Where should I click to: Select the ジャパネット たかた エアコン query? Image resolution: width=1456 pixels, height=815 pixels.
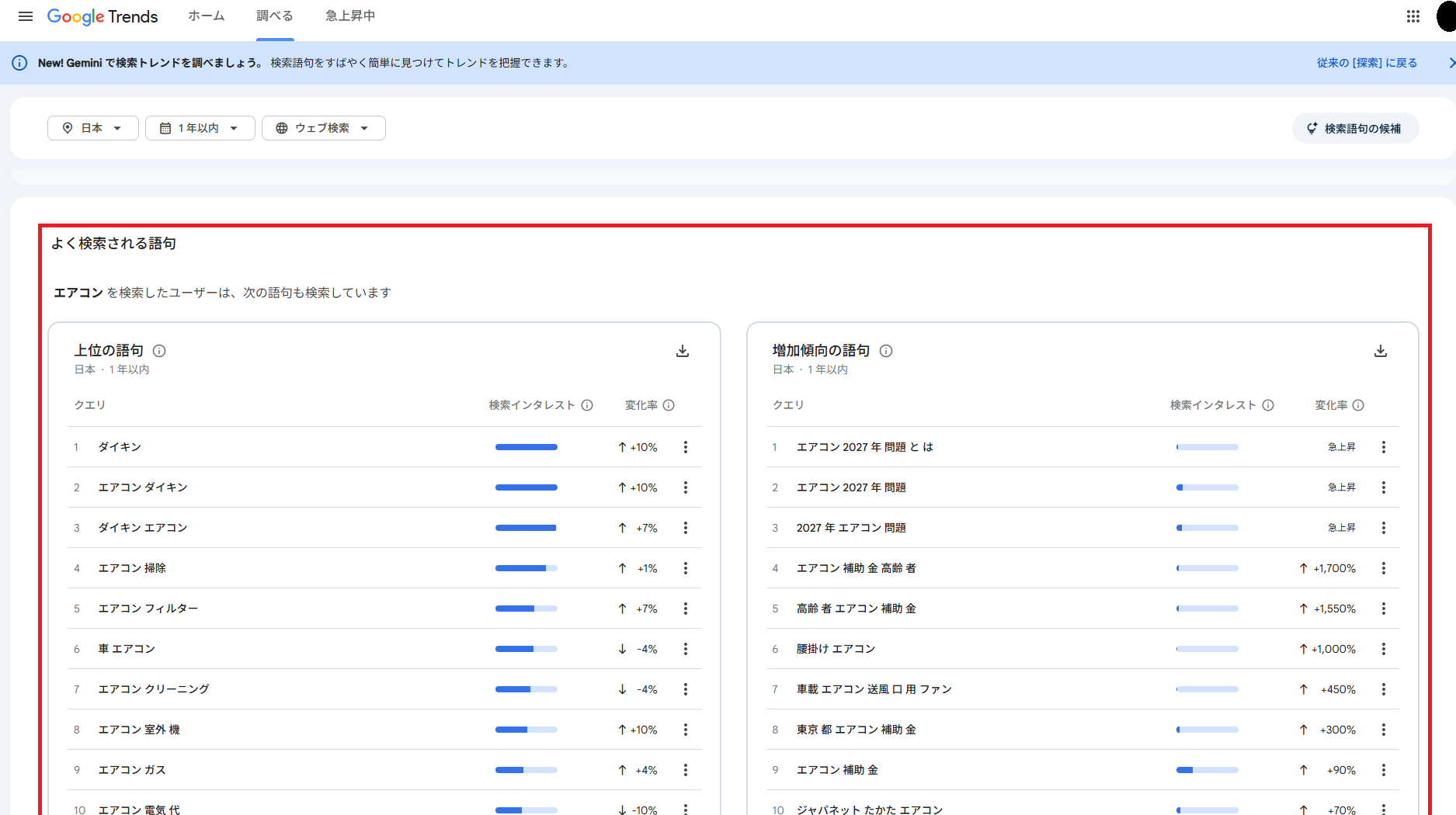coord(870,810)
